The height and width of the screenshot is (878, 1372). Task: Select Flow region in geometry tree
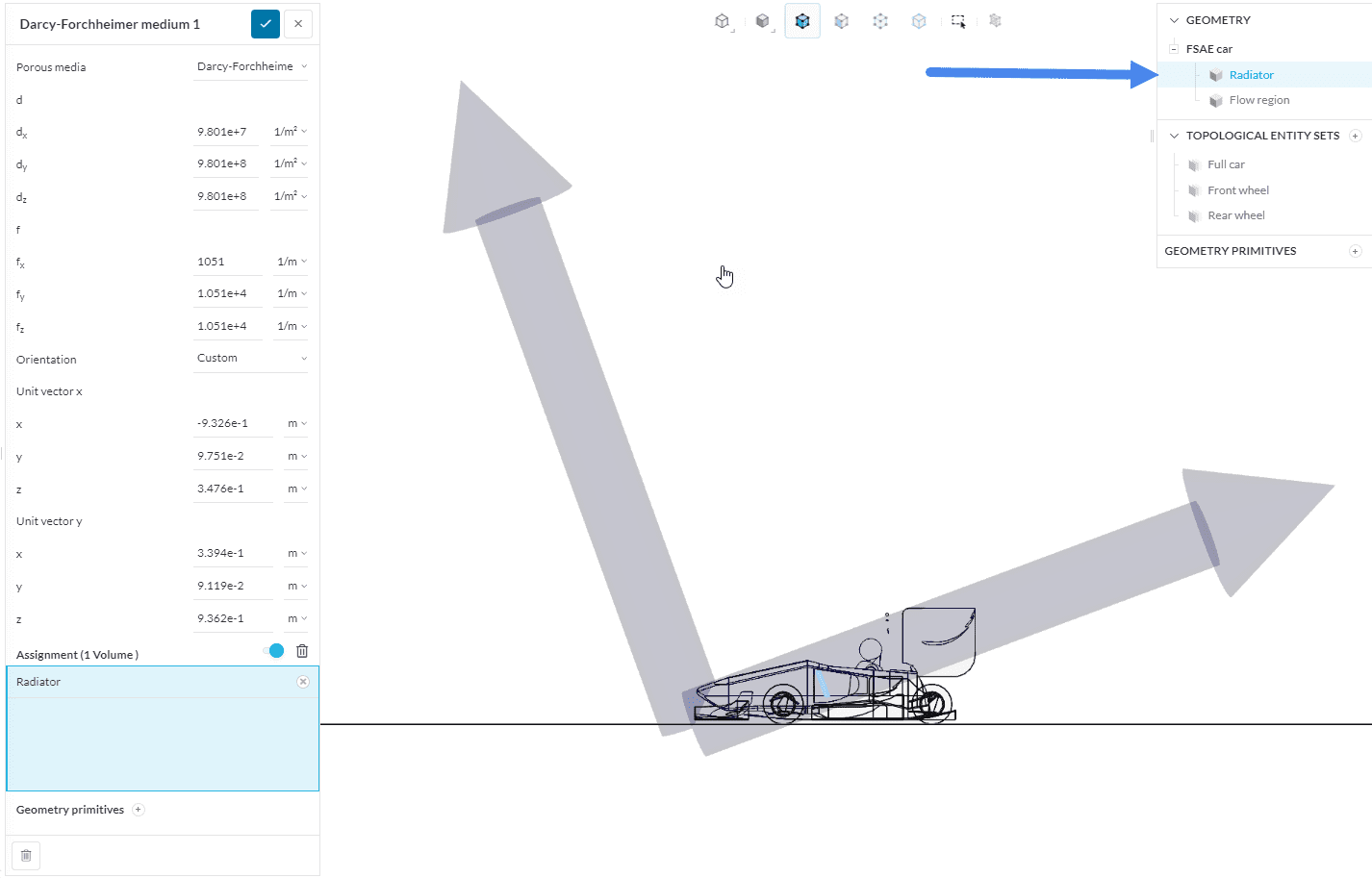point(1258,100)
